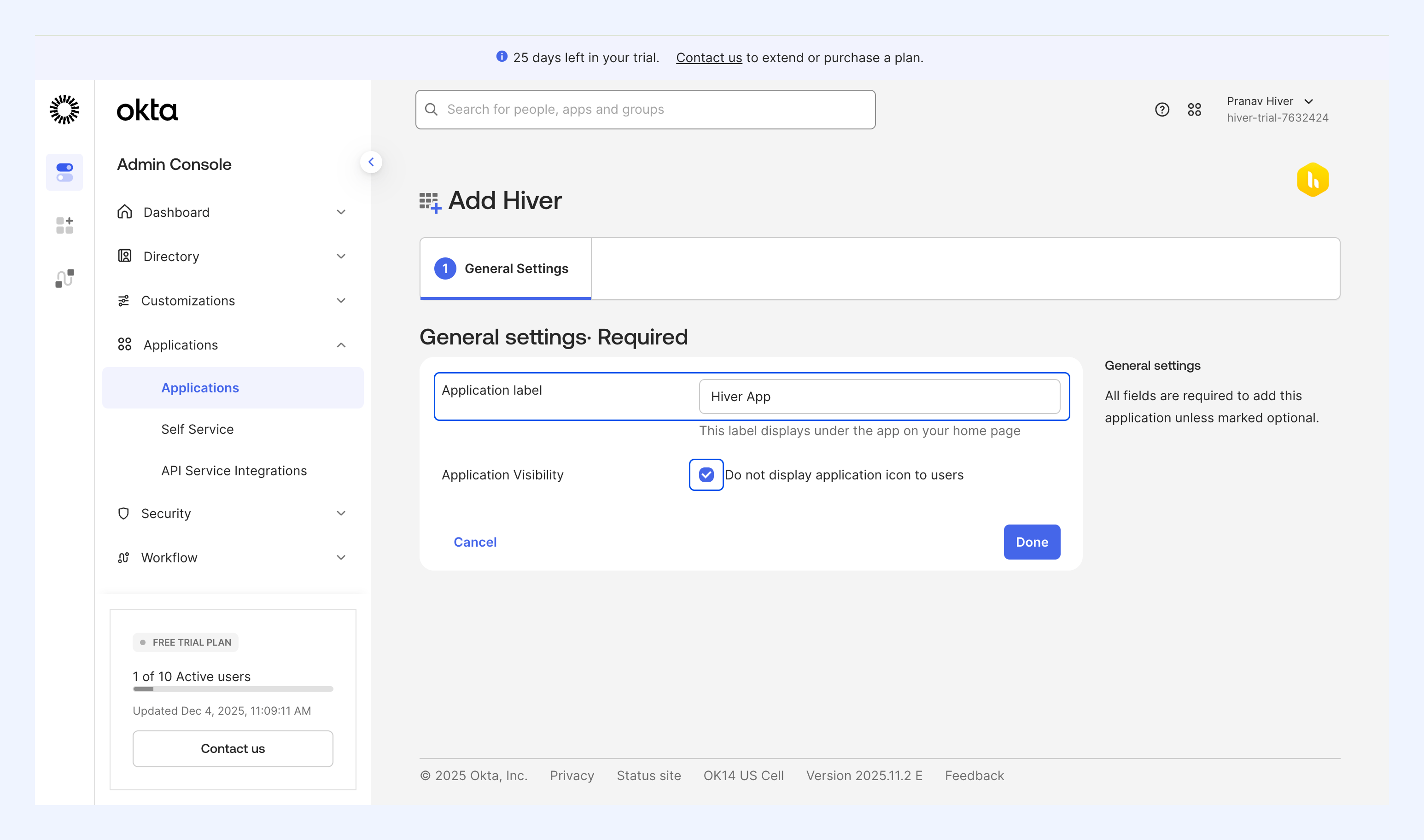
Task: Click the Okta sunburst logo icon
Action: coord(64,109)
